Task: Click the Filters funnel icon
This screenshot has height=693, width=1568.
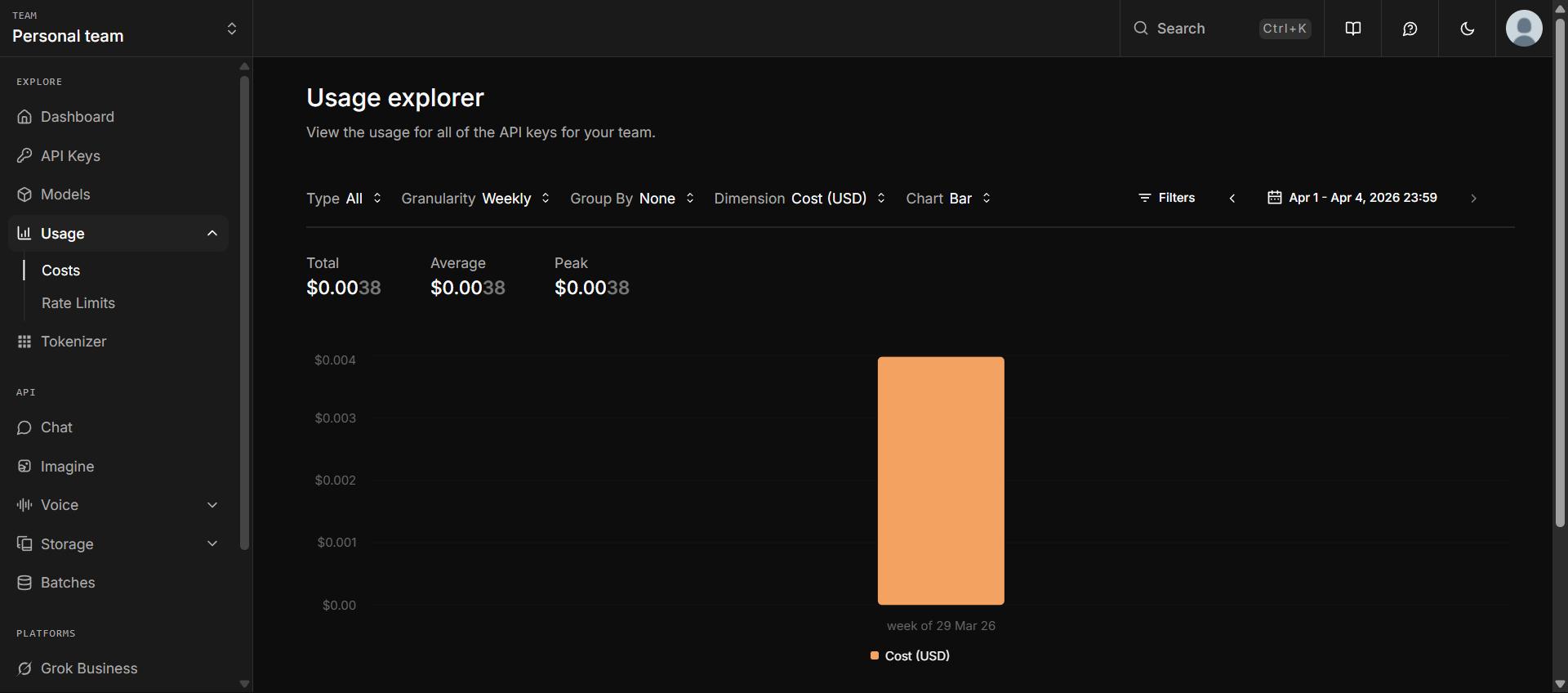Action: pos(1145,198)
